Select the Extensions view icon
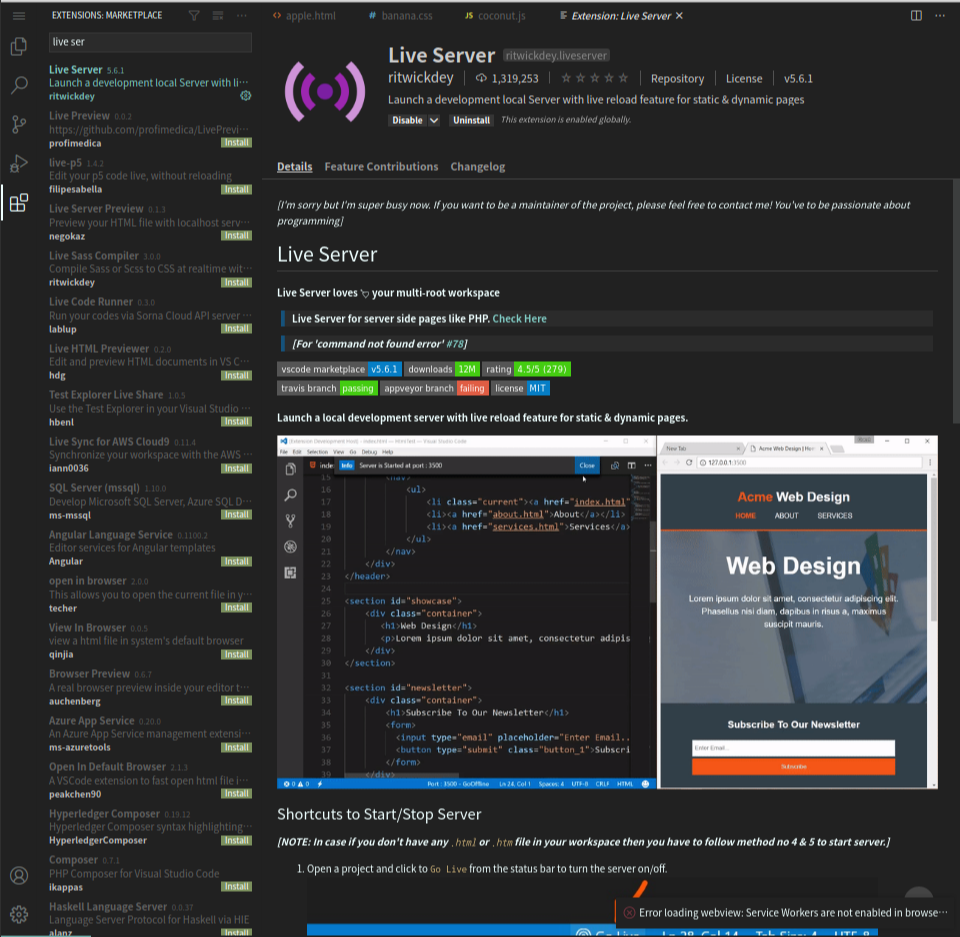This screenshot has height=937, width=960. click(19, 203)
